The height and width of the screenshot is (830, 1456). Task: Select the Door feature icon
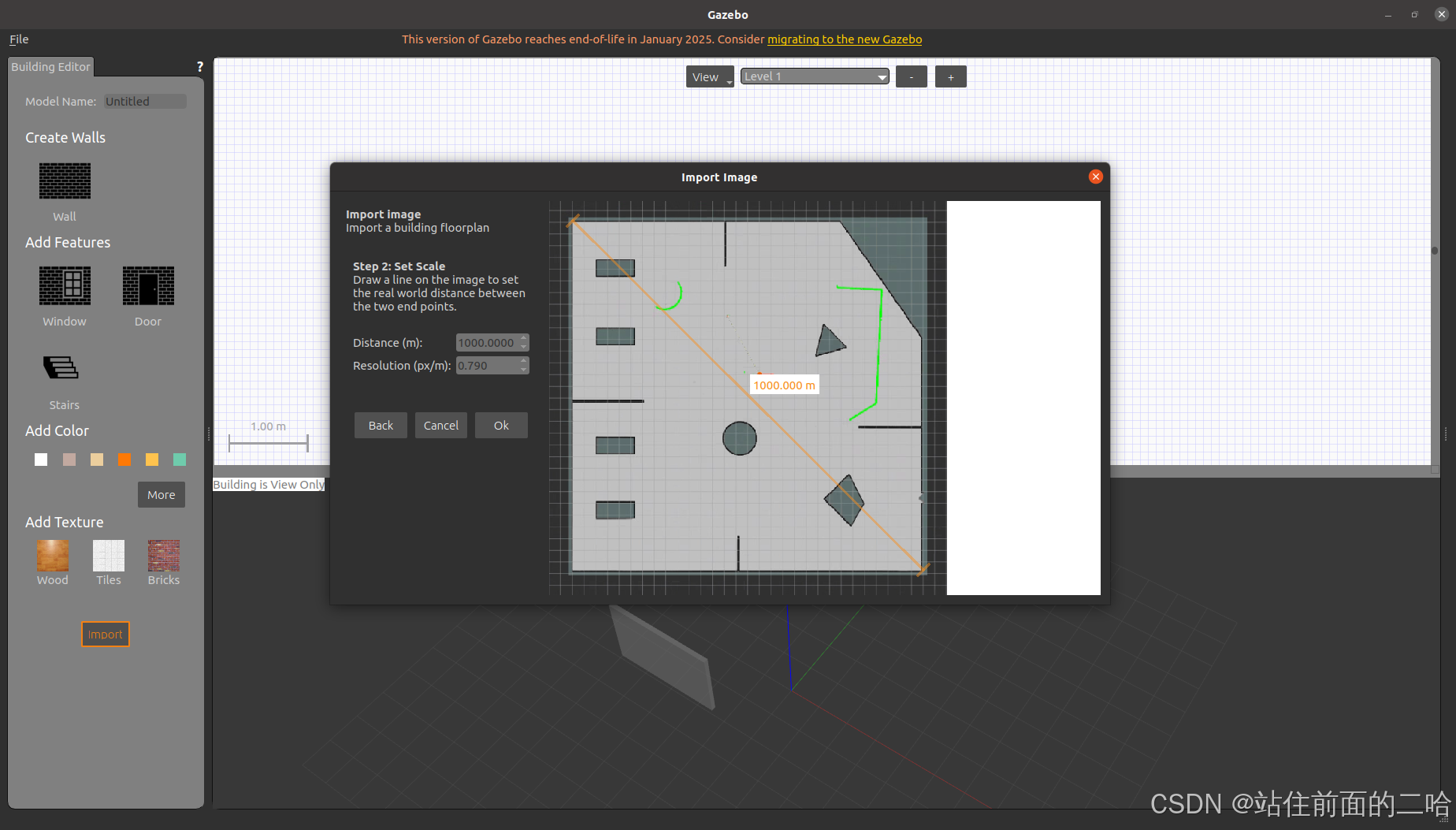click(x=148, y=285)
